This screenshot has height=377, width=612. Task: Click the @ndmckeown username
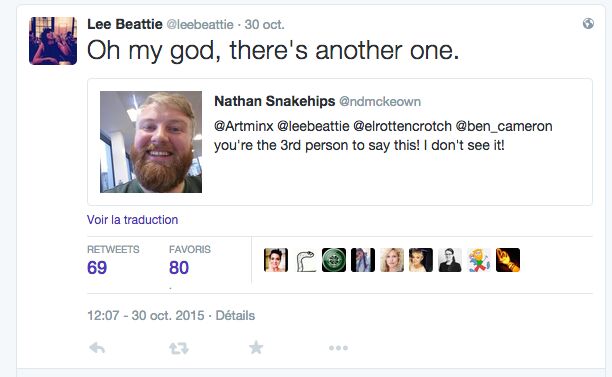[380, 101]
